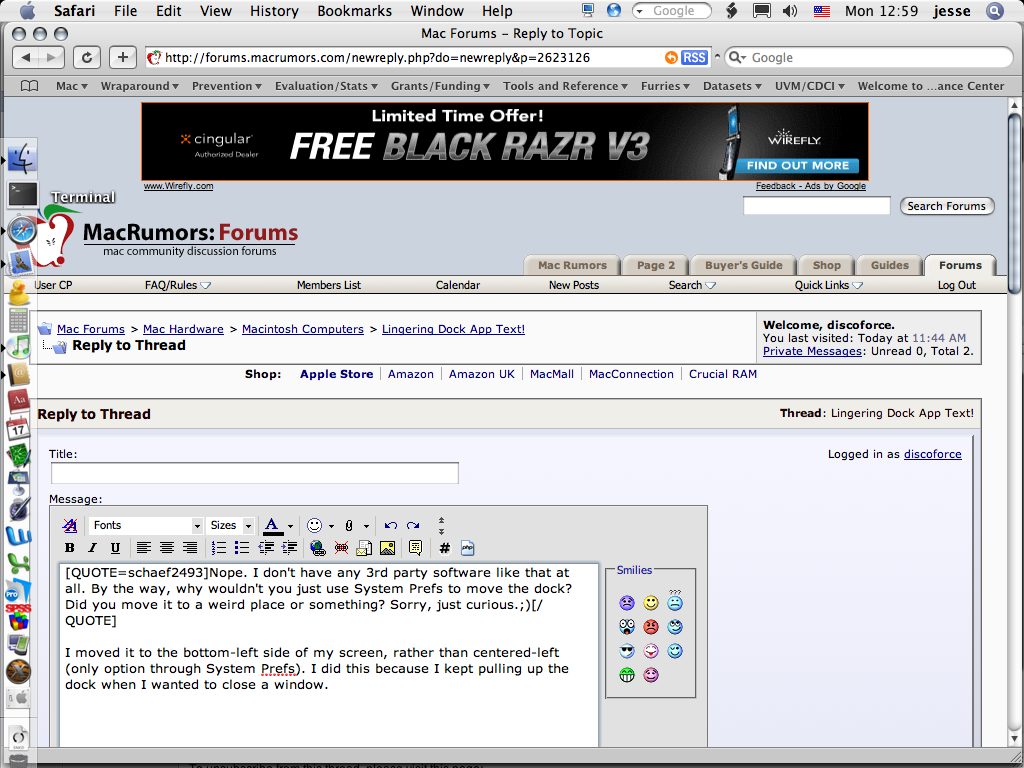Increase indent in message editor
Viewport: 1024px width, 768px height.
click(289, 548)
